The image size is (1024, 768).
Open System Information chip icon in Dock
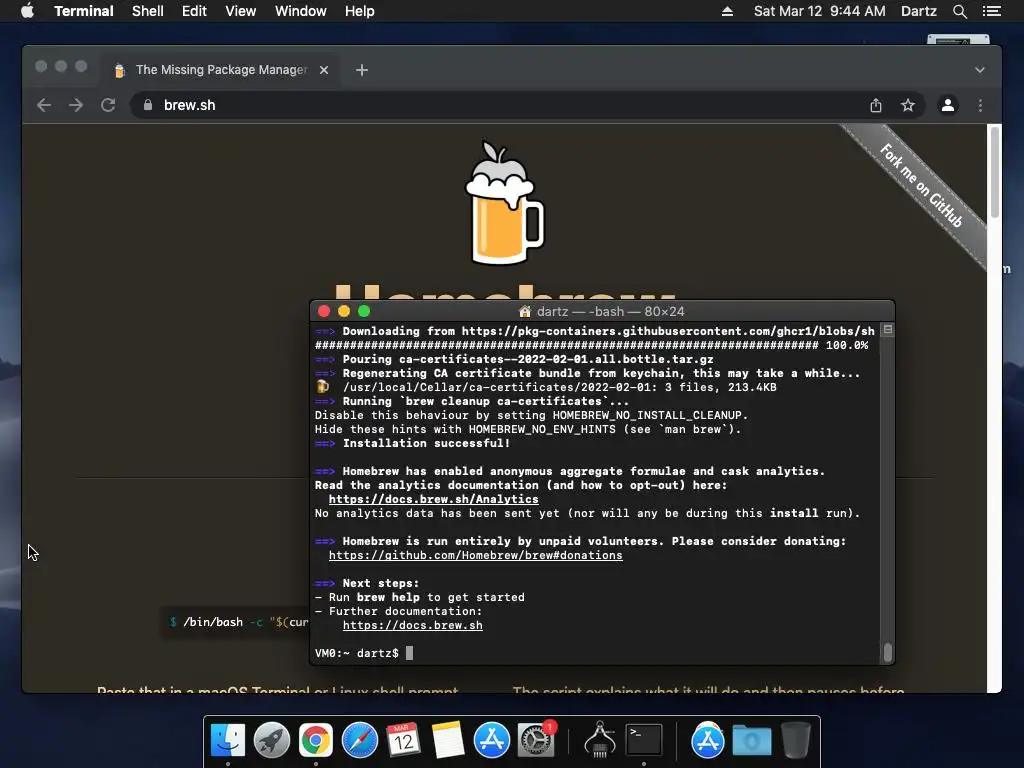click(x=600, y=740)
